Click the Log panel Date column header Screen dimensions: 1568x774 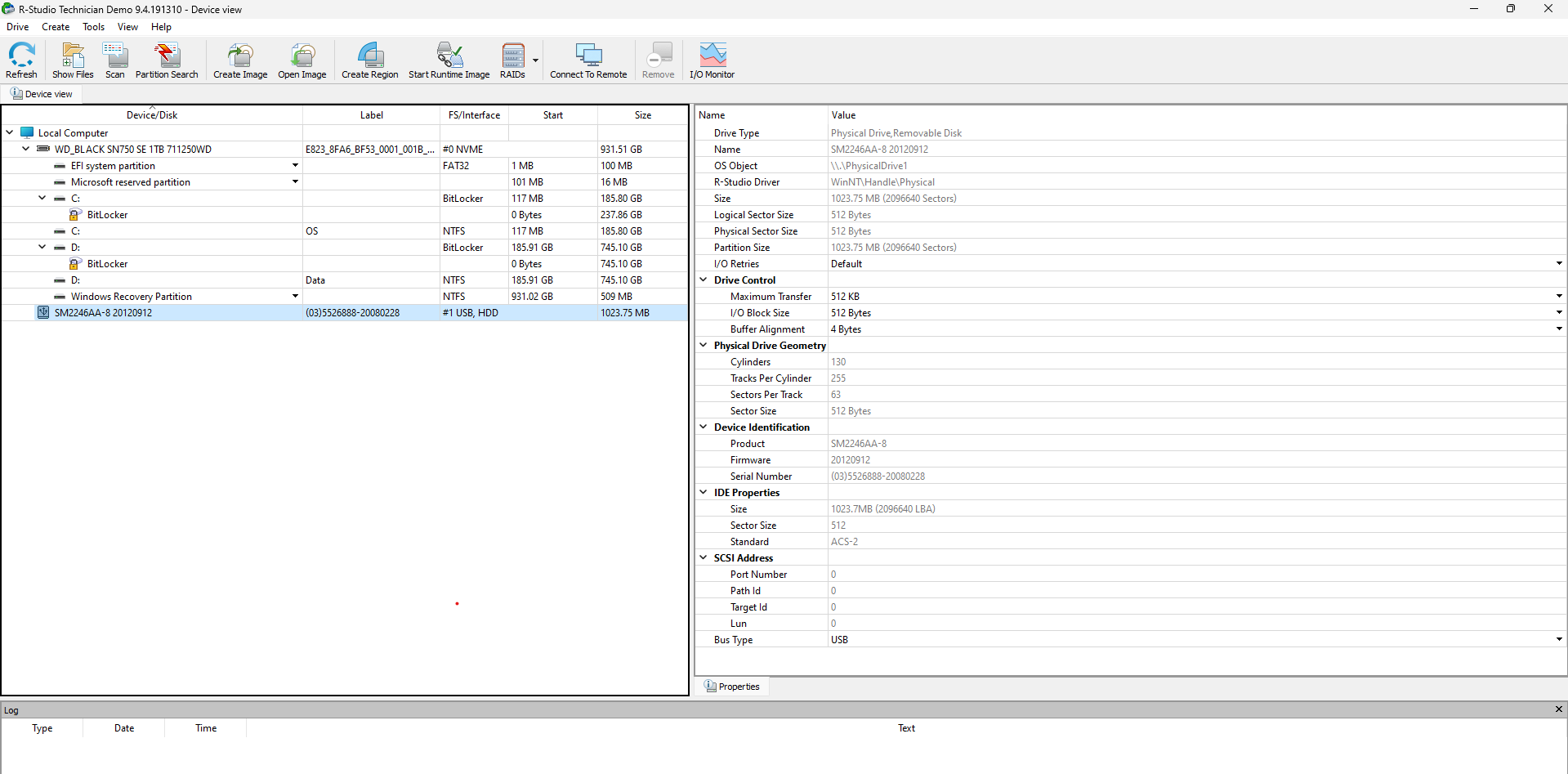click(x=124, y=728)
